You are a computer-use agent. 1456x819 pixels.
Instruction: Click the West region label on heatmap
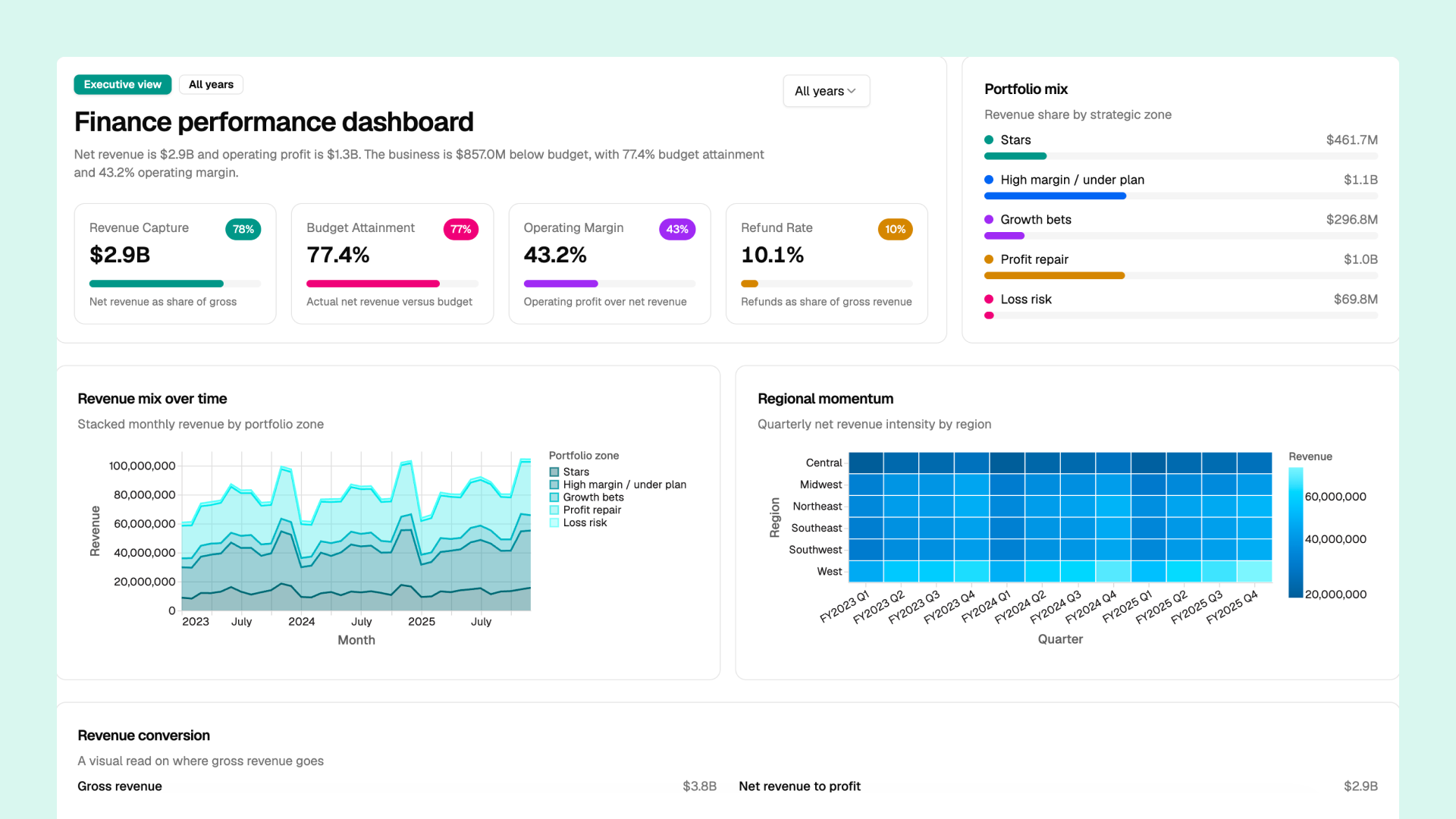coord(830,571)
